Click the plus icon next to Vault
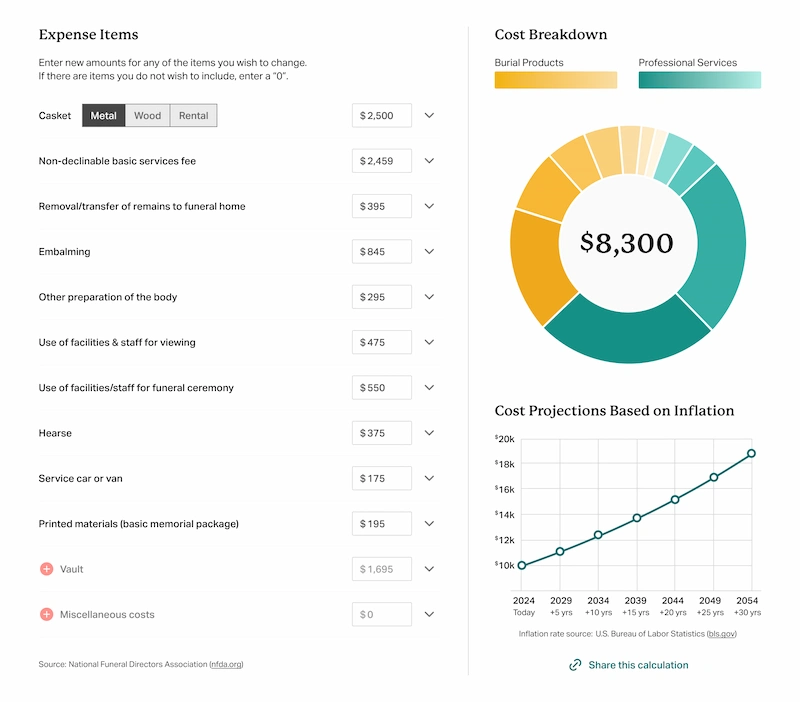Viewport: 800px width, 702px height. [x=46, y=569]
